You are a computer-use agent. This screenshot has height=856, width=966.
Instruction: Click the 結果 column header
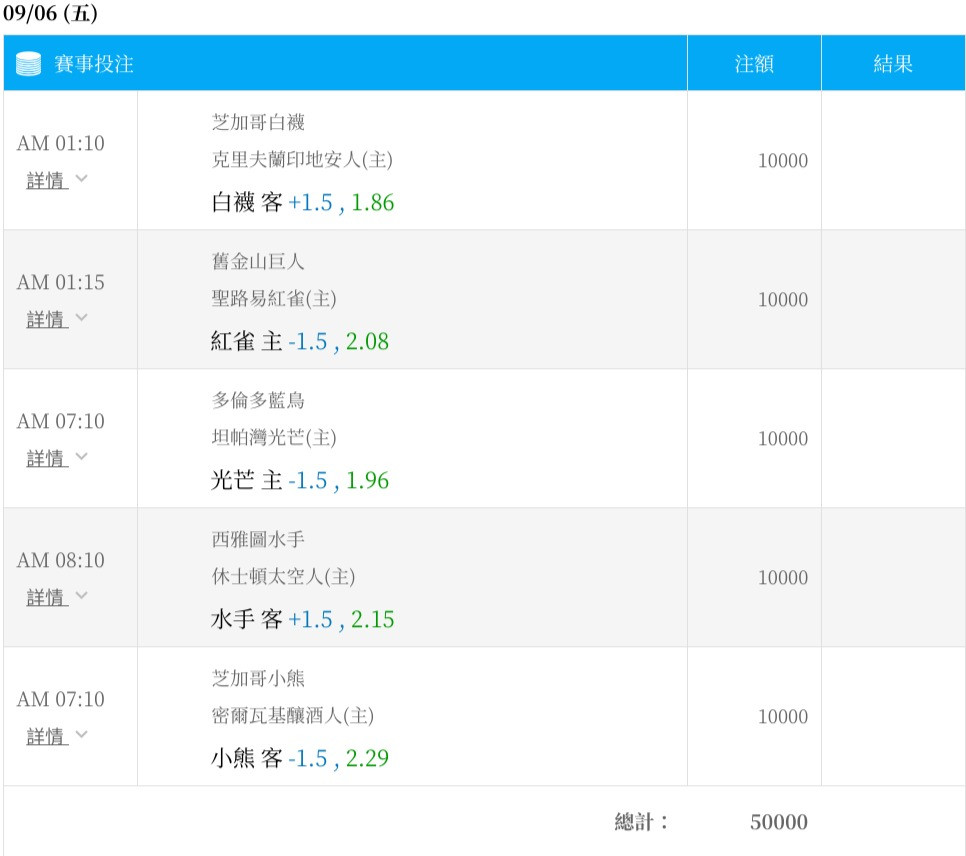tap(893, 63)
